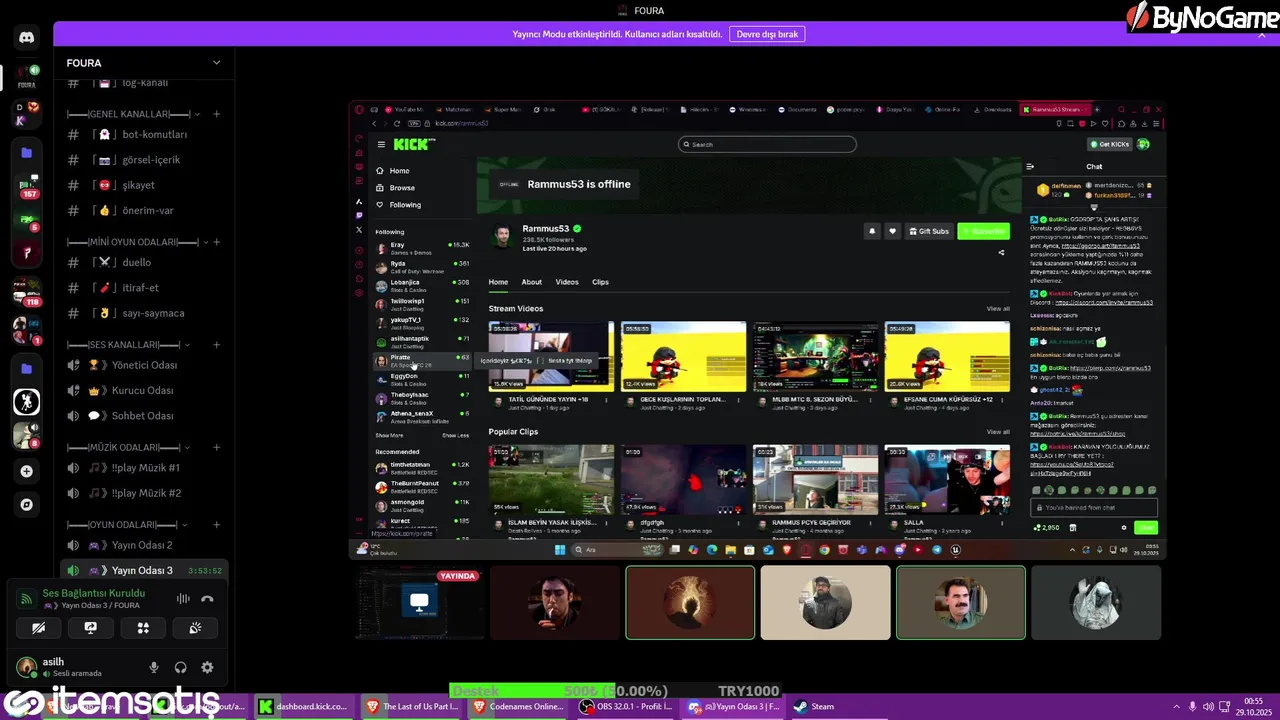This screenshot has height=720, width=1280.
Task: Disconnect from voice channel
Action: 207,599
